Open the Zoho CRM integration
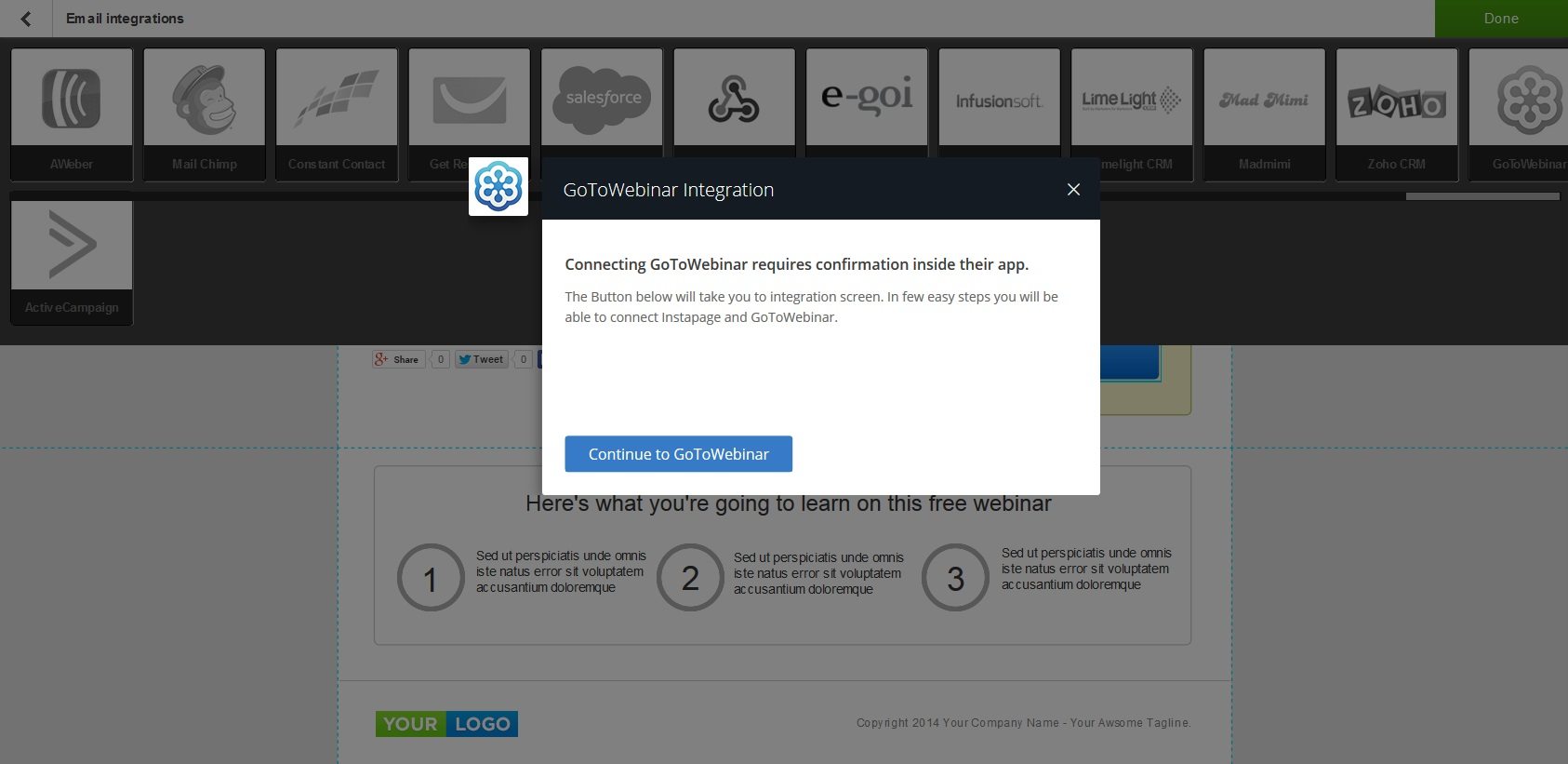The height and width of the screenshot is (764, 1568). [x=1397, y=114]
